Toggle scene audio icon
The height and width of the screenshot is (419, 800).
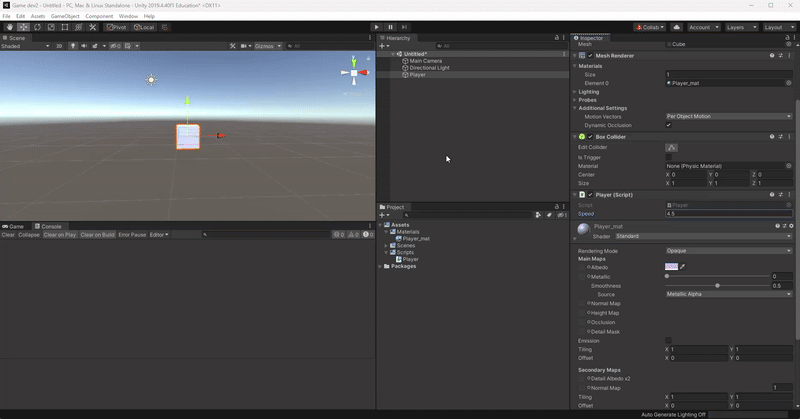click(x=84, y=46)
